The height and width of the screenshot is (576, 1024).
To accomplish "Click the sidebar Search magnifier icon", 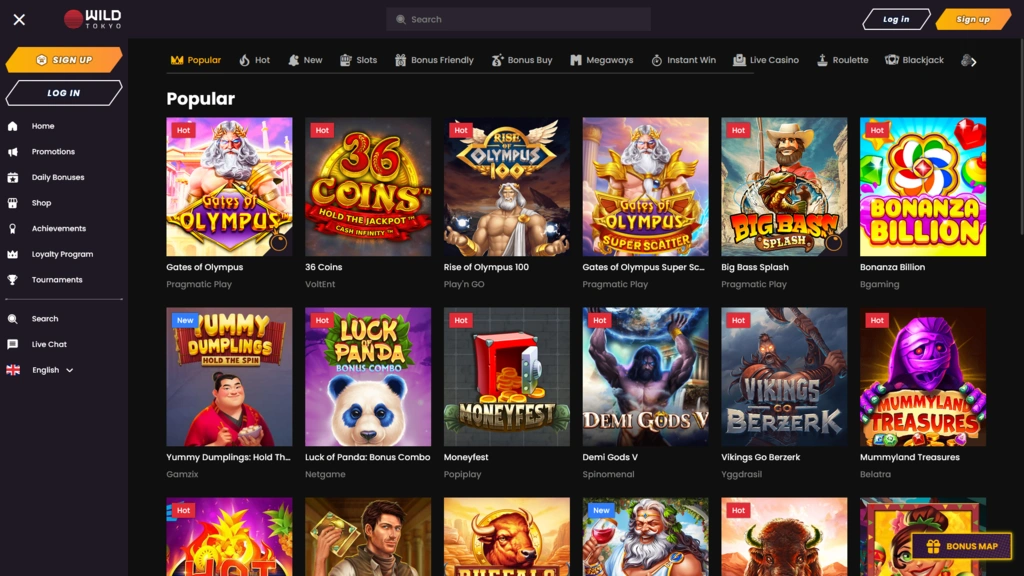I will (12, 319).
